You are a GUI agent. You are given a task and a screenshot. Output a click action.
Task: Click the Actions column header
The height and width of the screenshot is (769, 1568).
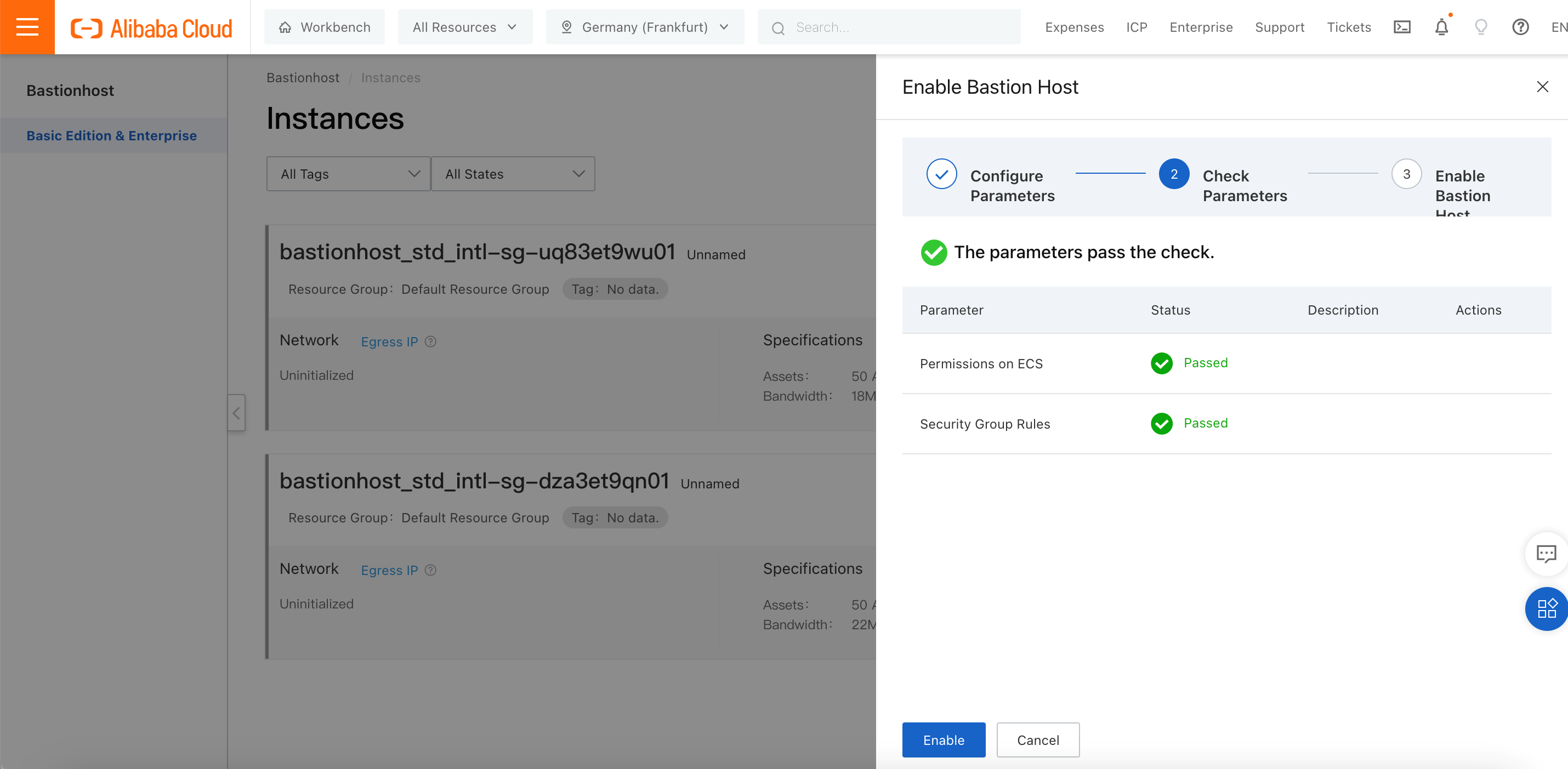(1478, 310)
